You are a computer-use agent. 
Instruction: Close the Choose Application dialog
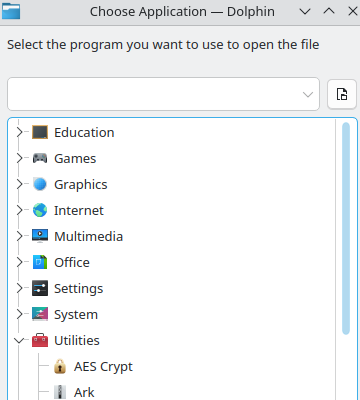pyautogui.click(x=353, y=11)
